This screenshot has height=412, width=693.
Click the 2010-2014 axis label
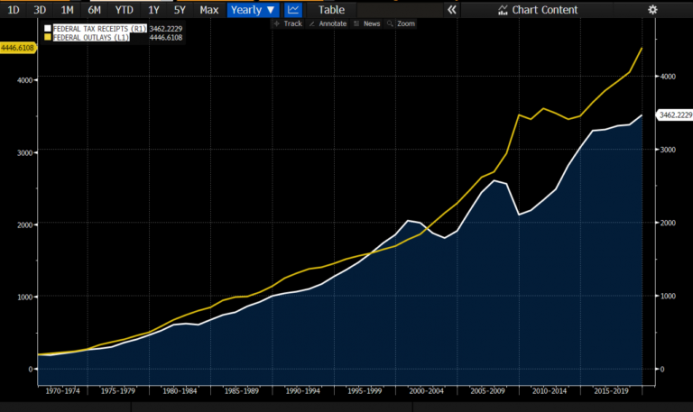point(549,391)
